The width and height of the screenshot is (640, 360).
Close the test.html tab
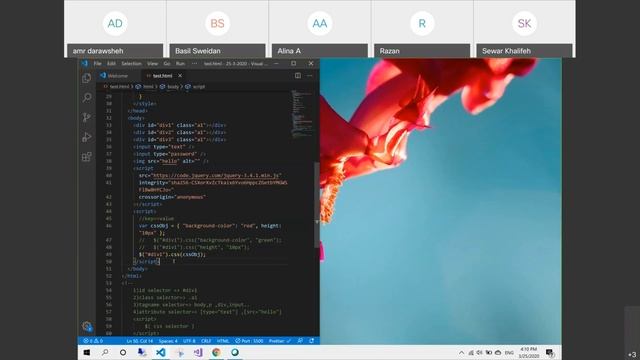tap(180, 76)
